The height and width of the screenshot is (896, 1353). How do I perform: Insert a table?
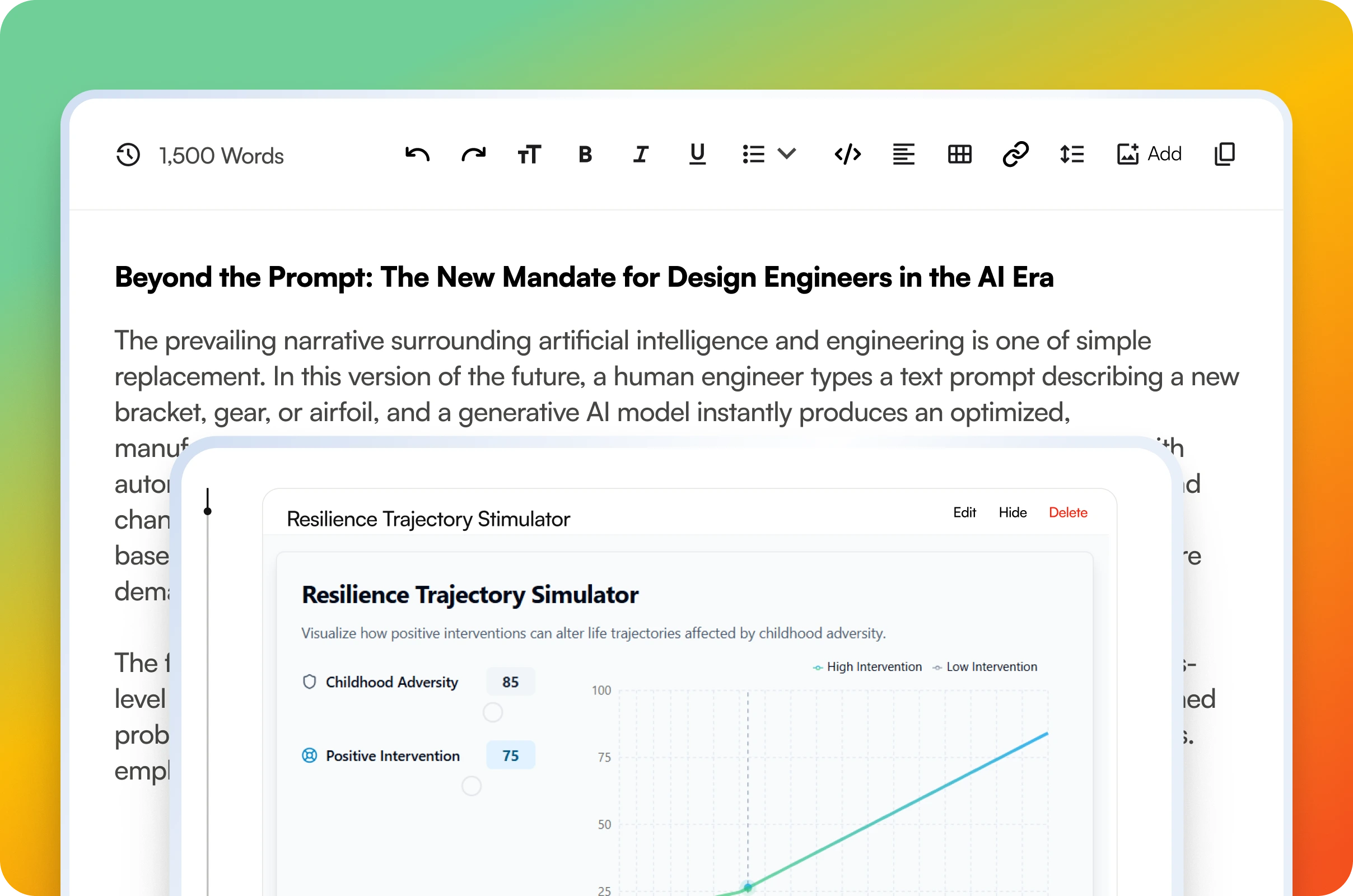[959, 155]
